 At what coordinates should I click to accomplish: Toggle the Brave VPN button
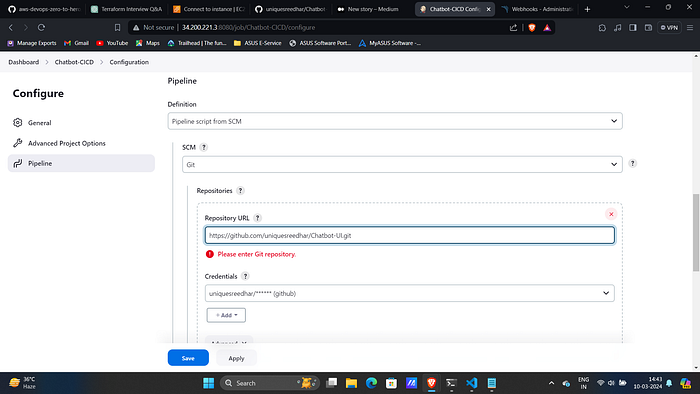click(x=669, y=27)
